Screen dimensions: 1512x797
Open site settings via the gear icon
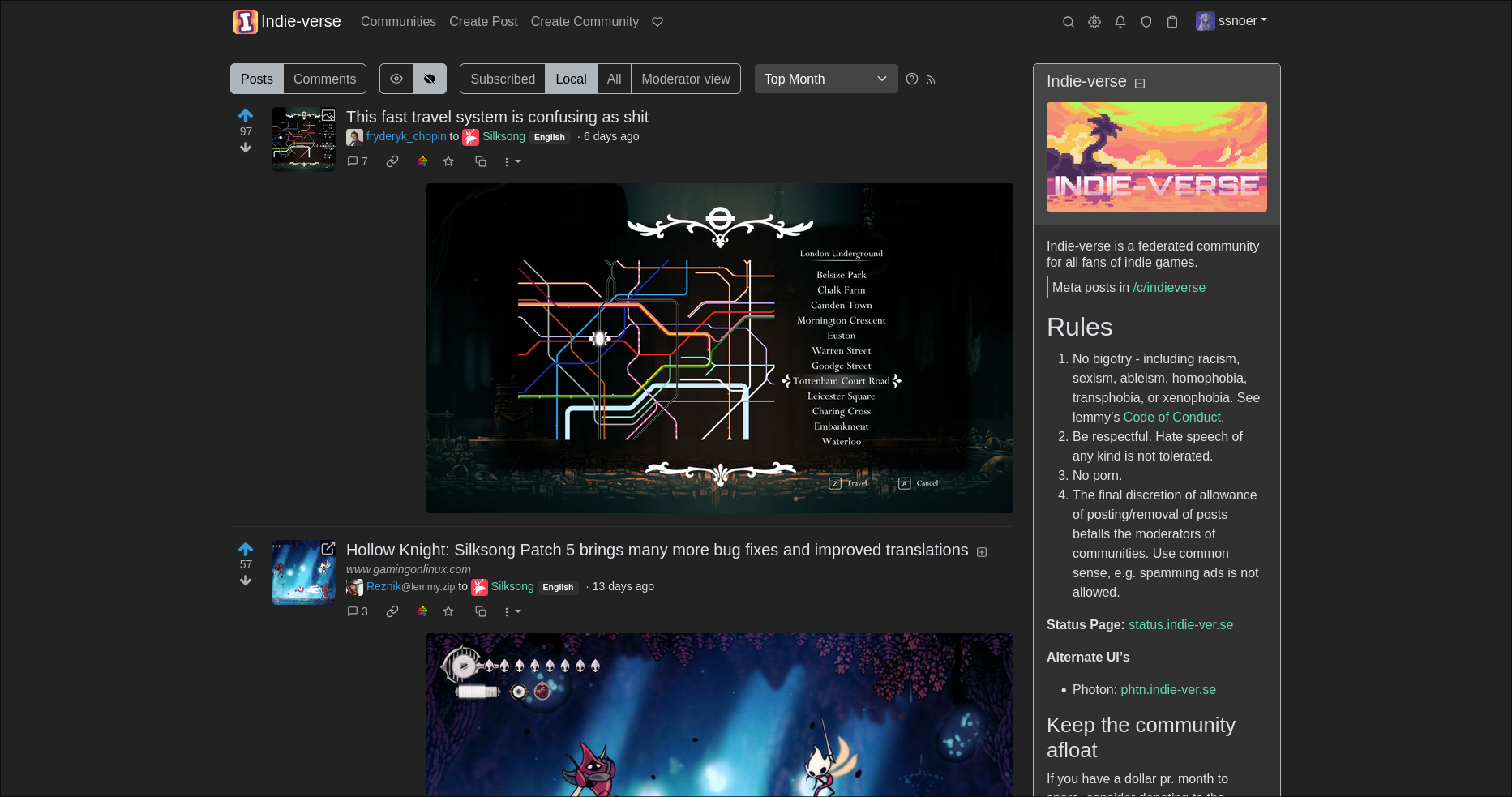1094,22
